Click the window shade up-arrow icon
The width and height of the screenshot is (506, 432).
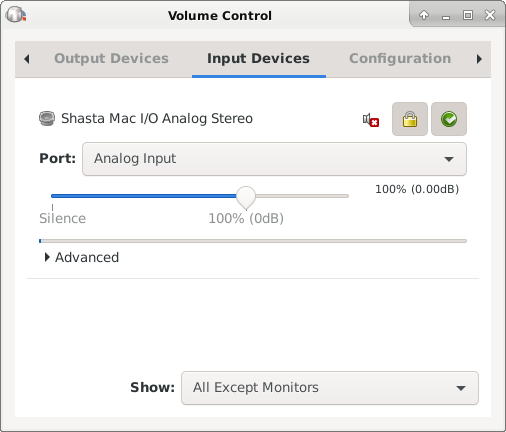(424, 15)
